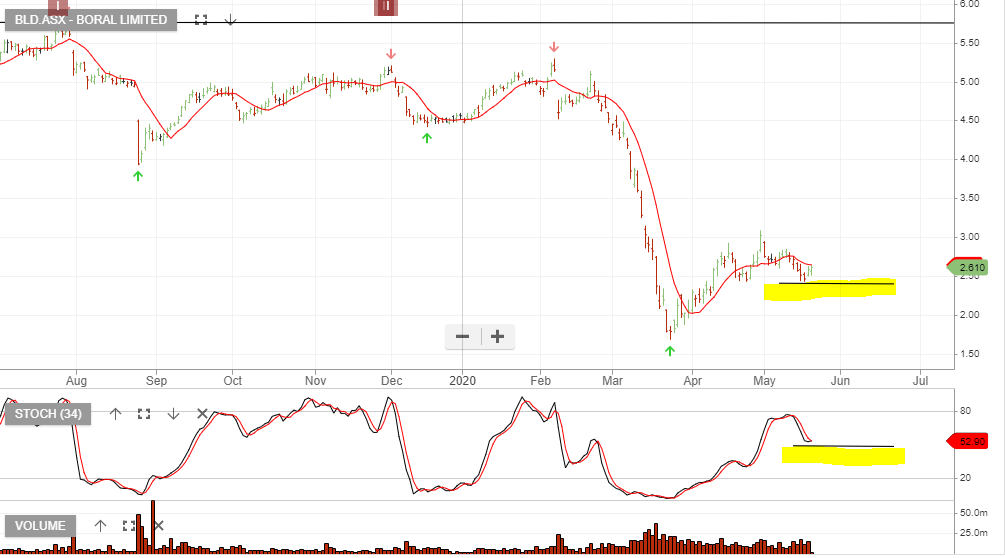The image size is (1005, 558).
Task: Click the BLD.ASX - BORAL LIMITED chart label
Action: pyautogui.click(x=90, y=20)
